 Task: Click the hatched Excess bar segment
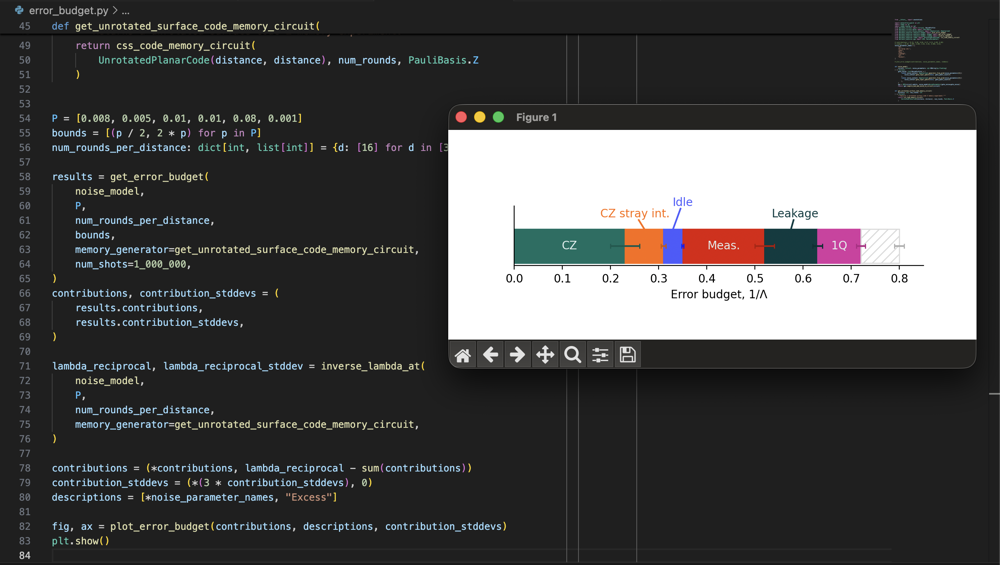pyautogui.click(x=880, y=246)
